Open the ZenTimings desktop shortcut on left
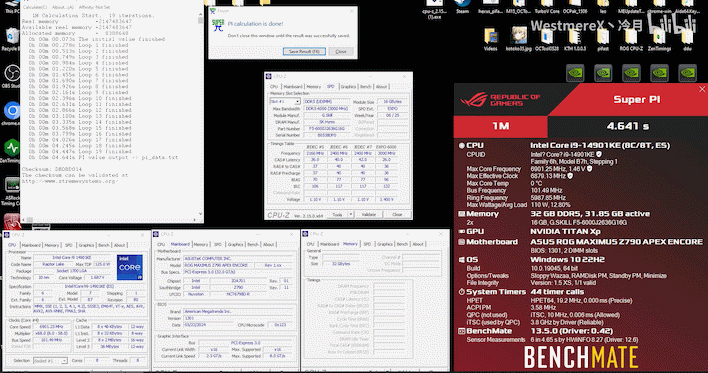This screenshot has height=373, width=708. click(x=11, y=151)
